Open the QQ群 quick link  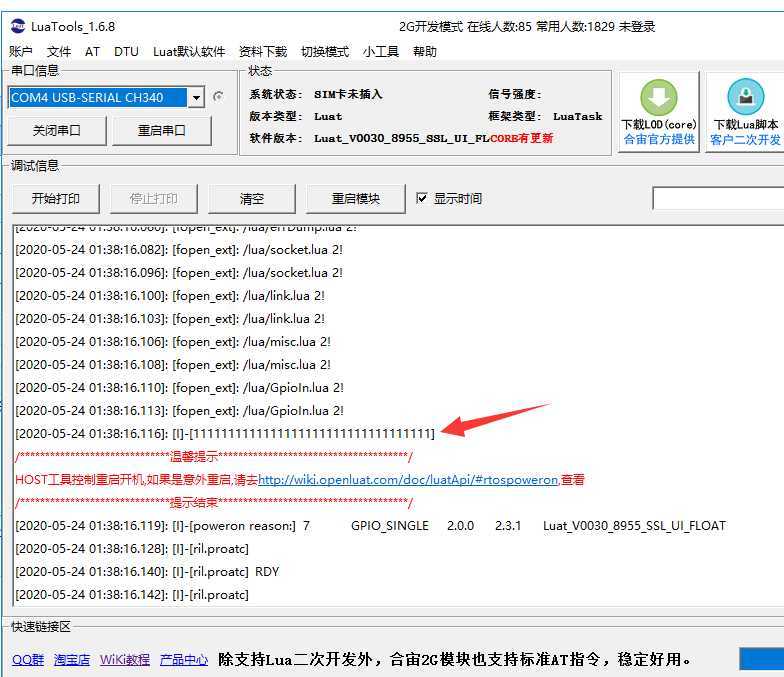point(28,660)
